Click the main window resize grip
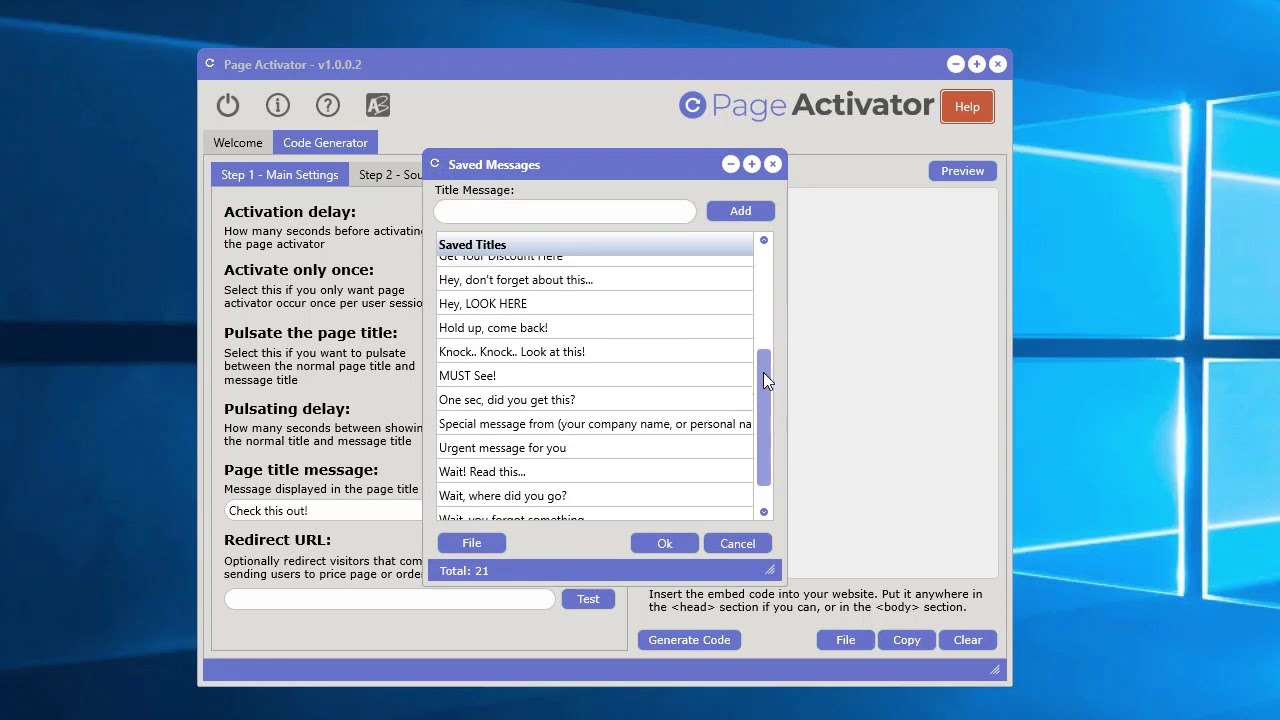 pyautogui.click(x=995, y=670)
